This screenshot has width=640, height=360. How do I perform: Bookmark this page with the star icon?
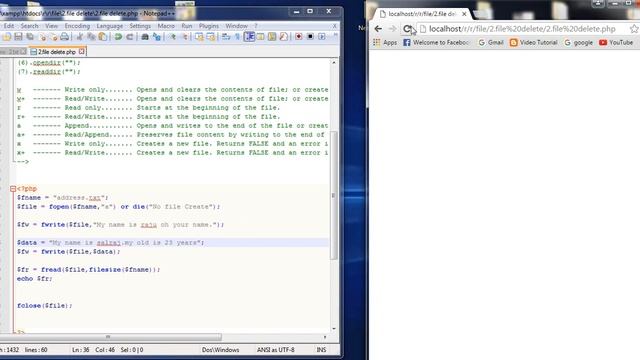[634, 29]
